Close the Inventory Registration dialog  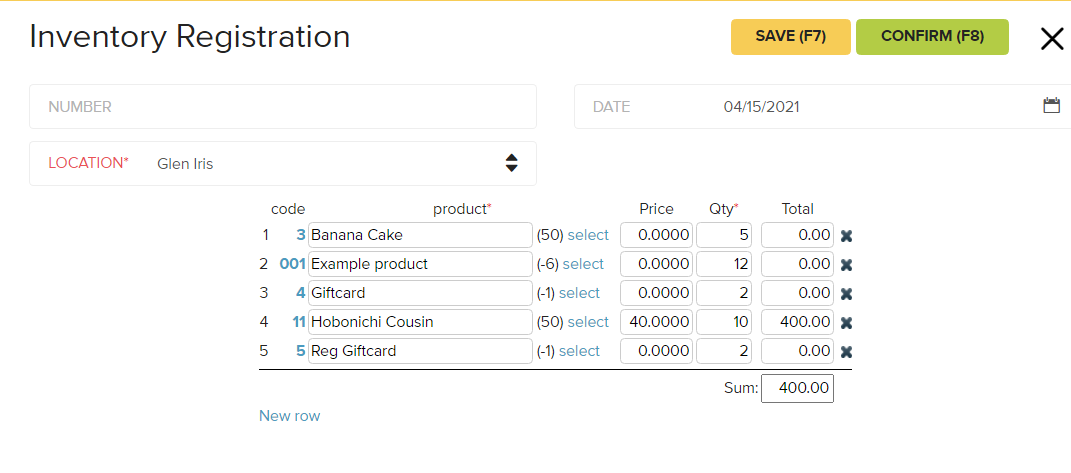[x=1052, y=39]
